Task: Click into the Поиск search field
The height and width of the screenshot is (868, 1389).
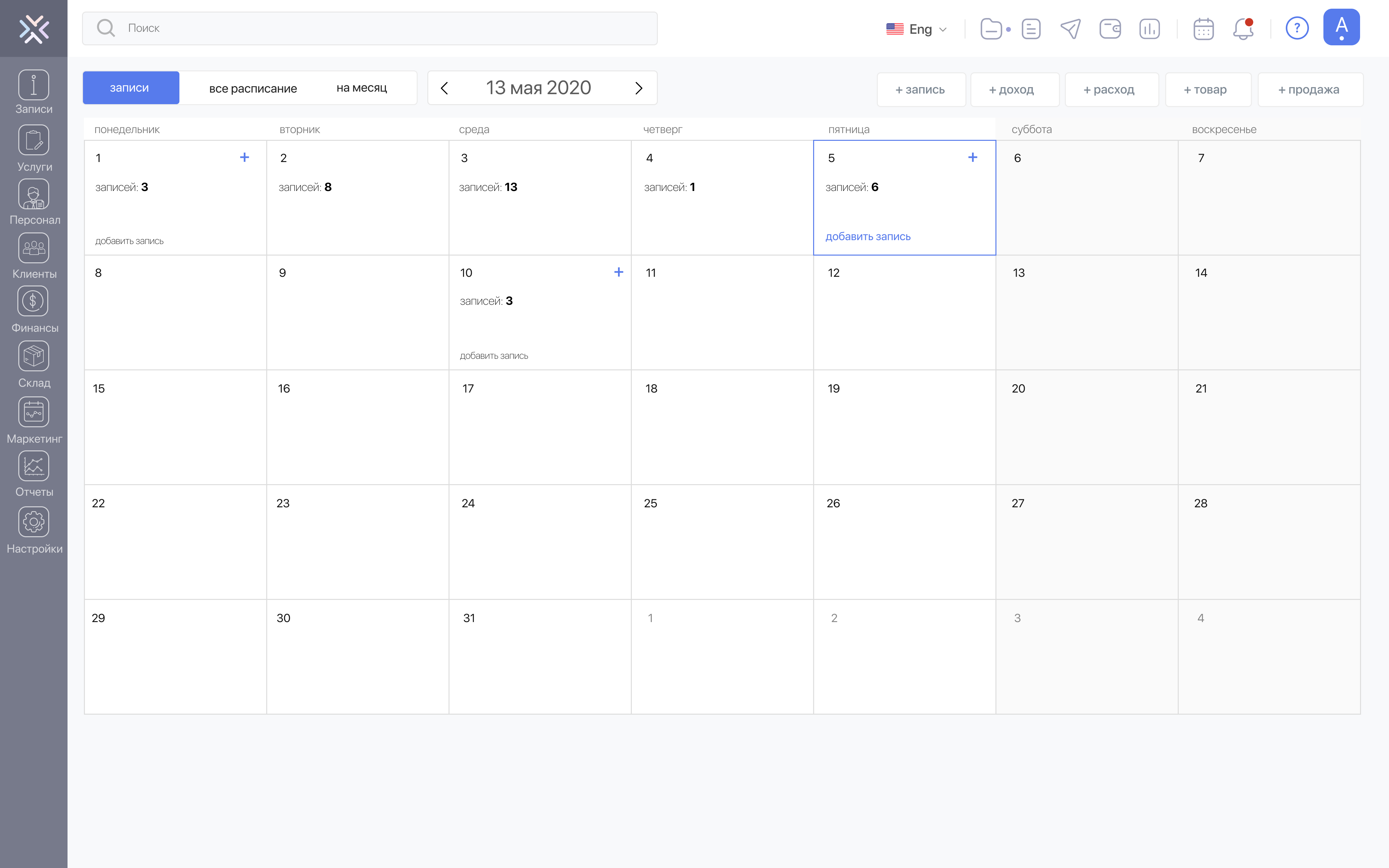Action: coord(370,28)
